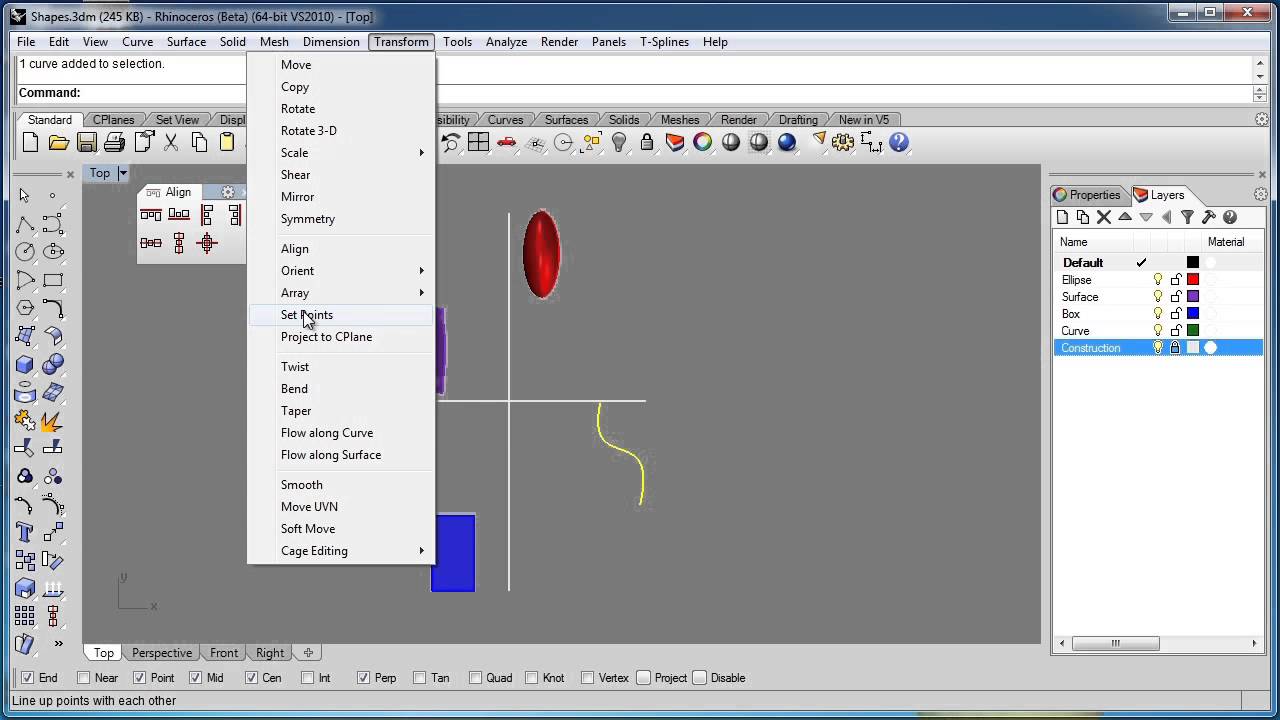Viewport: 1280px width, 720px height.
Task: Toggle the Near osnap checkbox
Action: point(84,678)
